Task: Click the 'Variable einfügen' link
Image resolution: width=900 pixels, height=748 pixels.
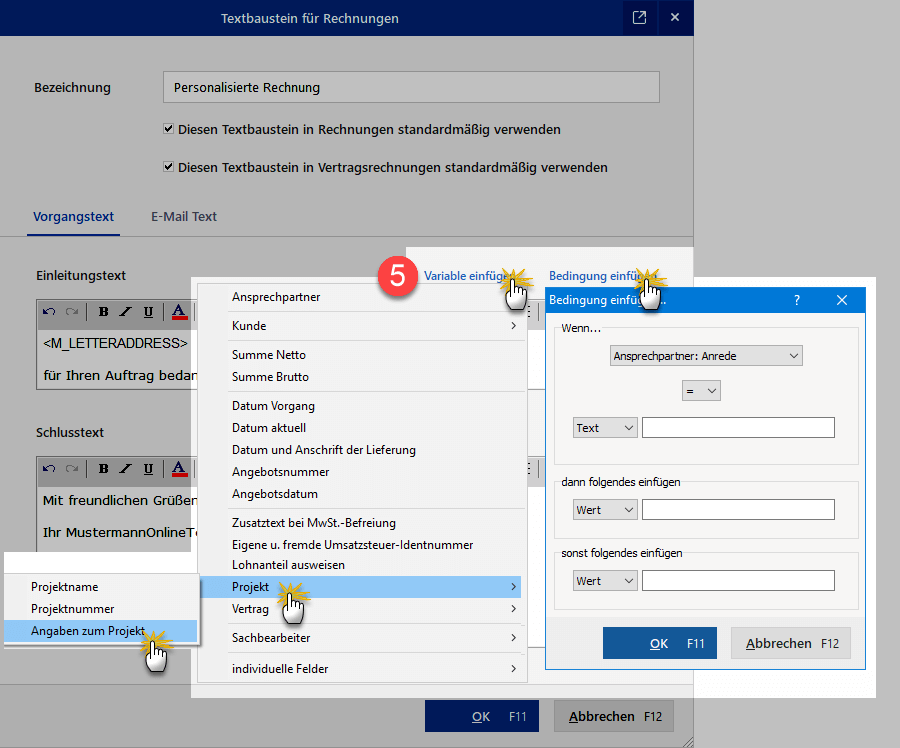Action: click(465, 275)
